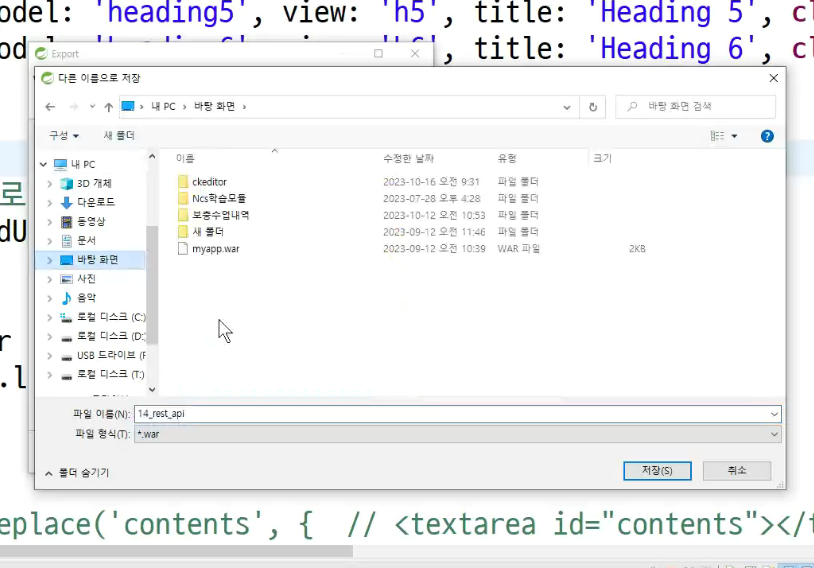Expand the 다운로드 tree node
The width and height of the screenshot is (814, 568).
coord(50,202)
